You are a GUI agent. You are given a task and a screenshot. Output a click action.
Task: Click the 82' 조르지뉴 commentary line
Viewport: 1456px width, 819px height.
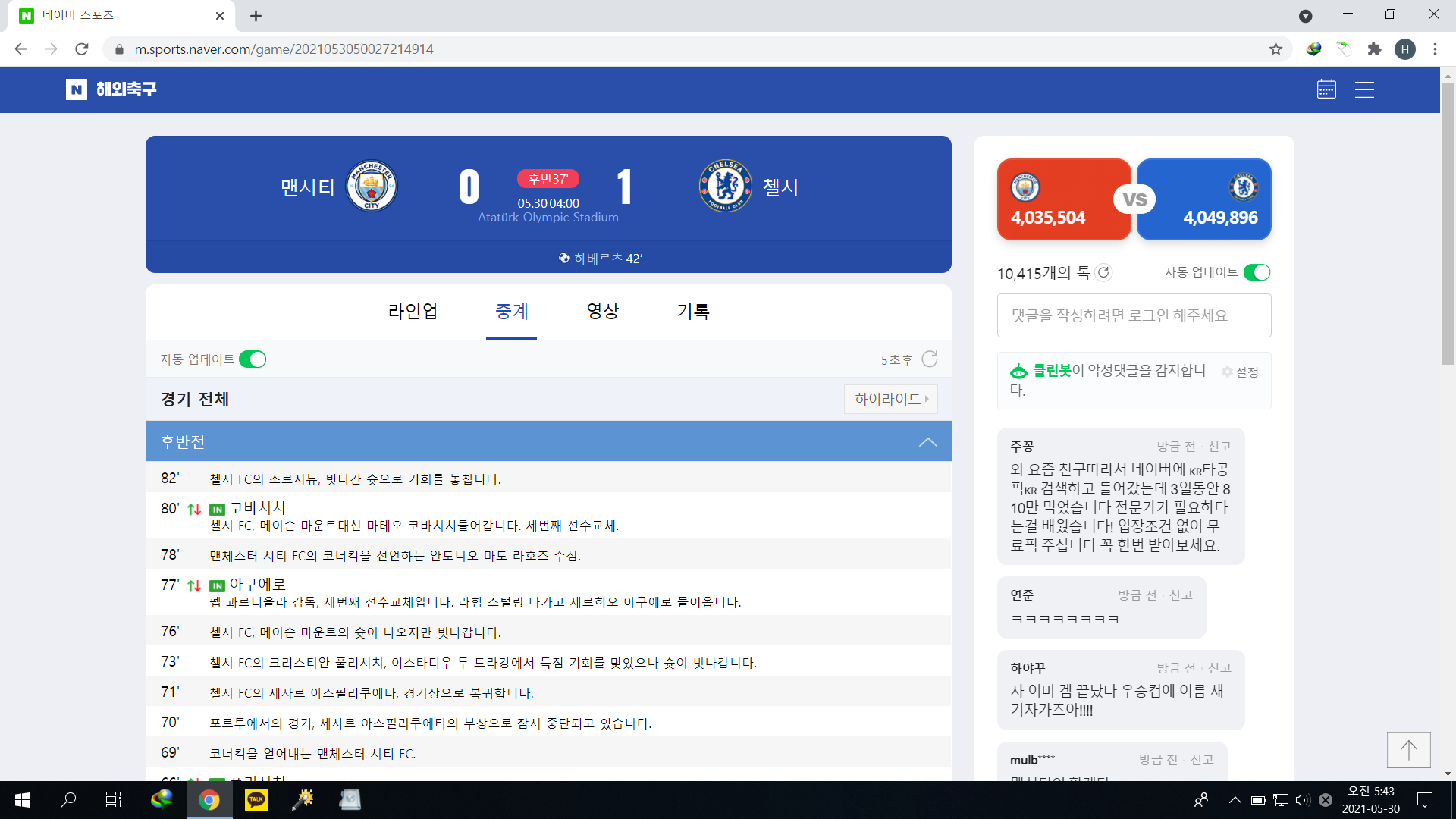click(548, 479)
